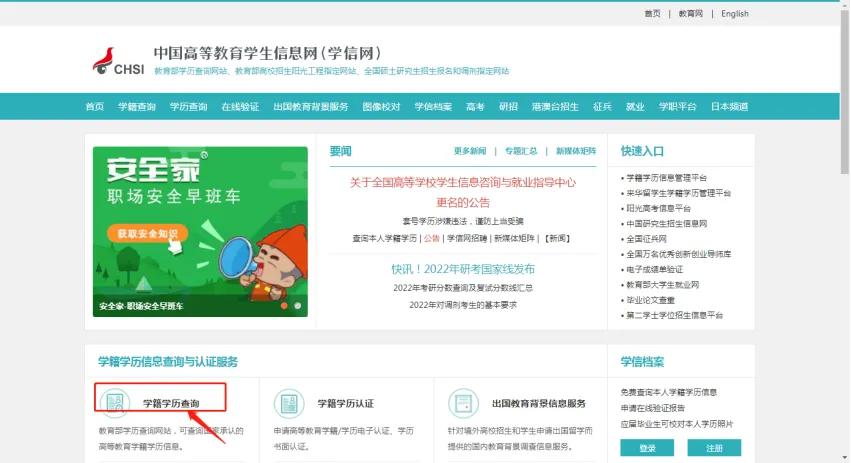Open 学信档案 in the navigation bar

(x=433, y=106)
